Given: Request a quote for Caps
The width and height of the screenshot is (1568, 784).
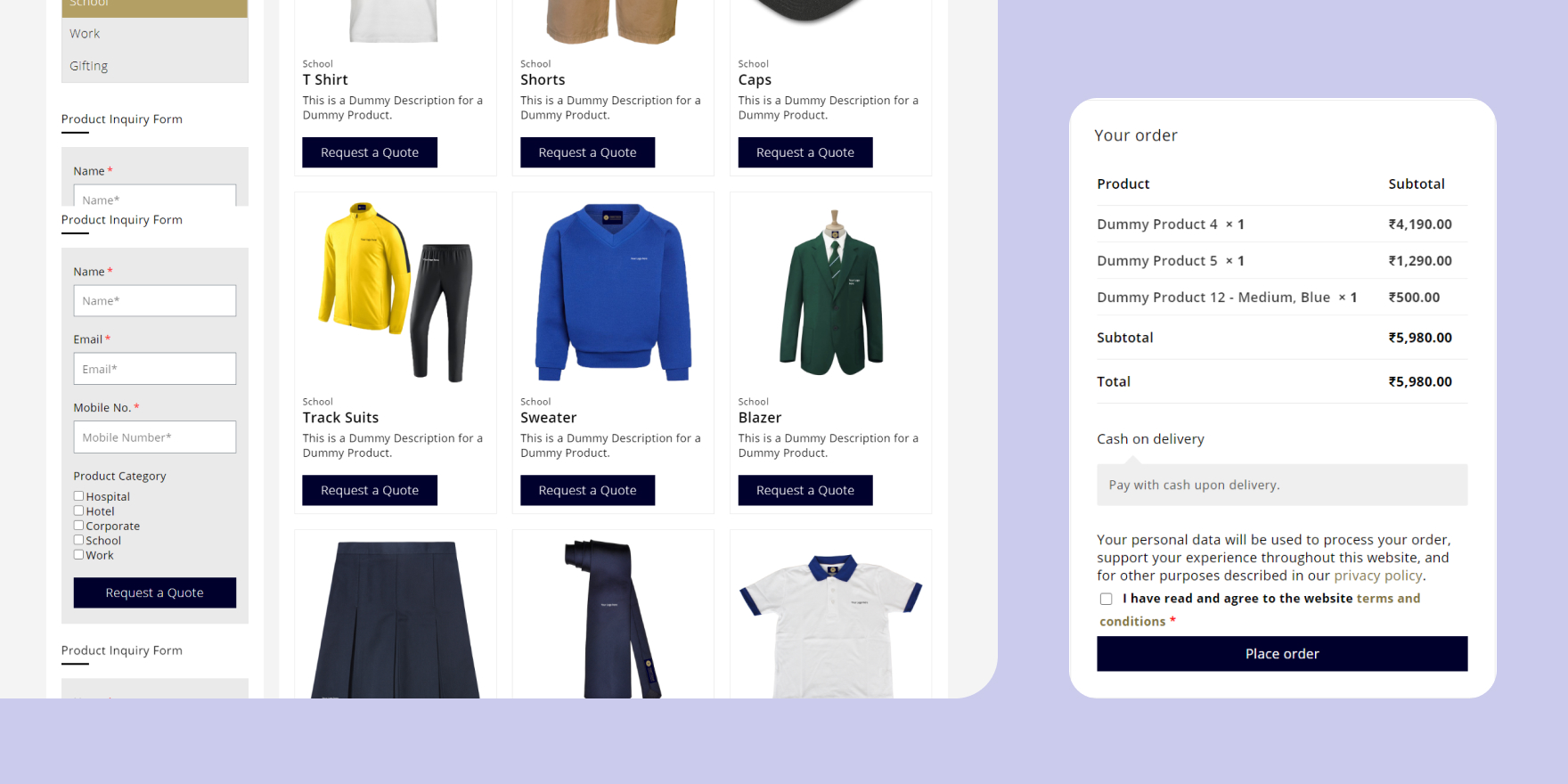Looking at the screenshot, I should [x=805, y=152].
